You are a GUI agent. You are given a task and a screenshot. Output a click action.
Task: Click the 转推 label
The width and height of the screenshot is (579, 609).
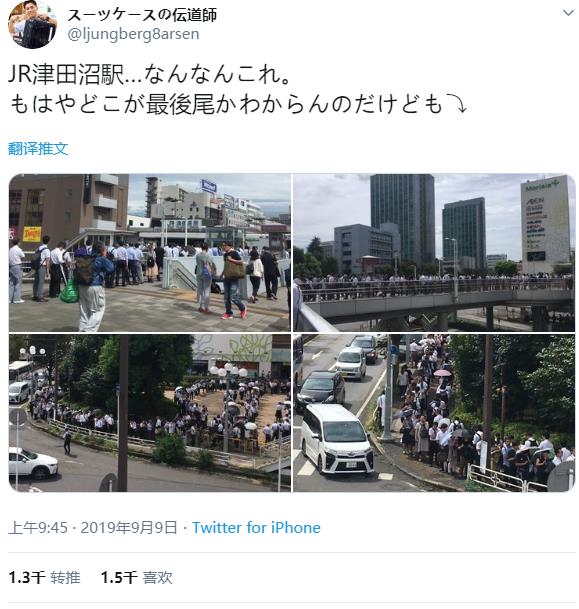[65, 578]
